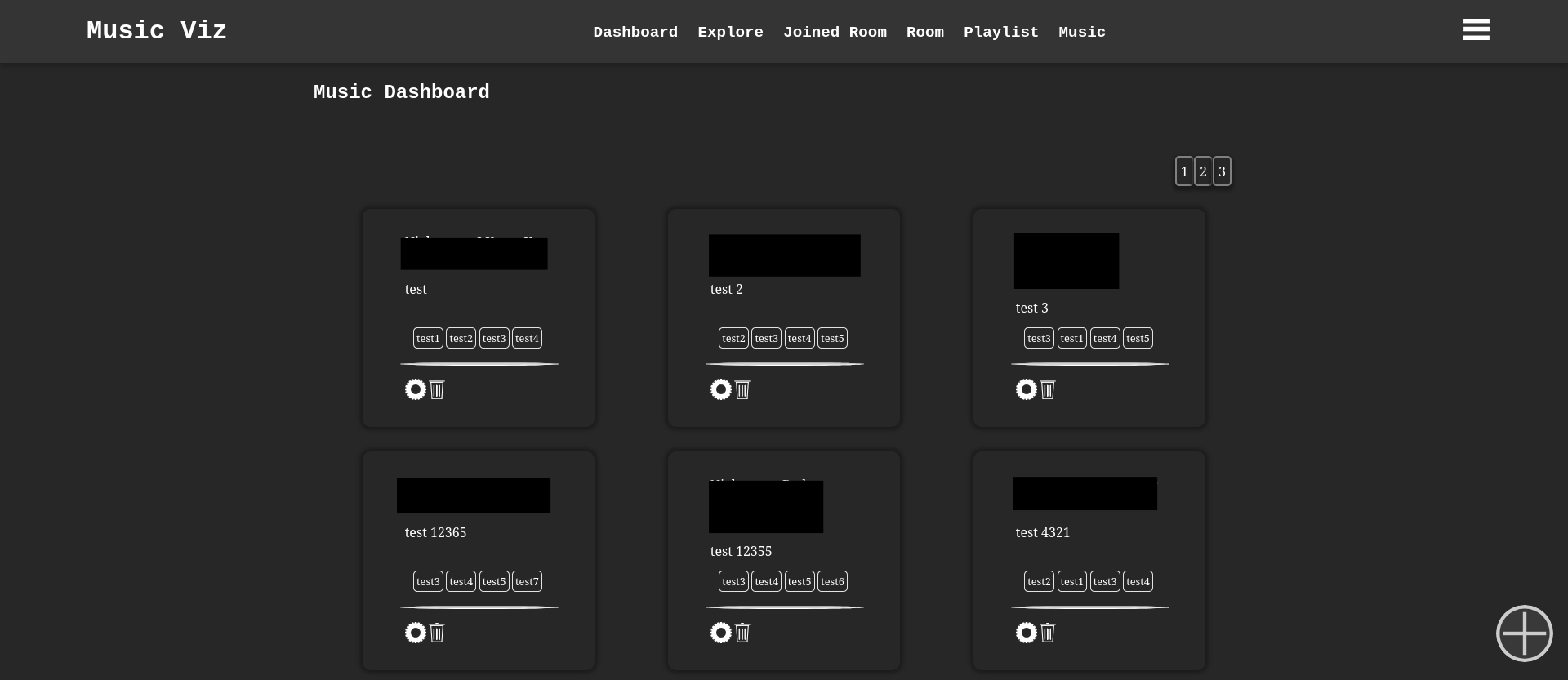Open the Explore nav item
This screenshot has height=680, width=1568.
point(730,32)
